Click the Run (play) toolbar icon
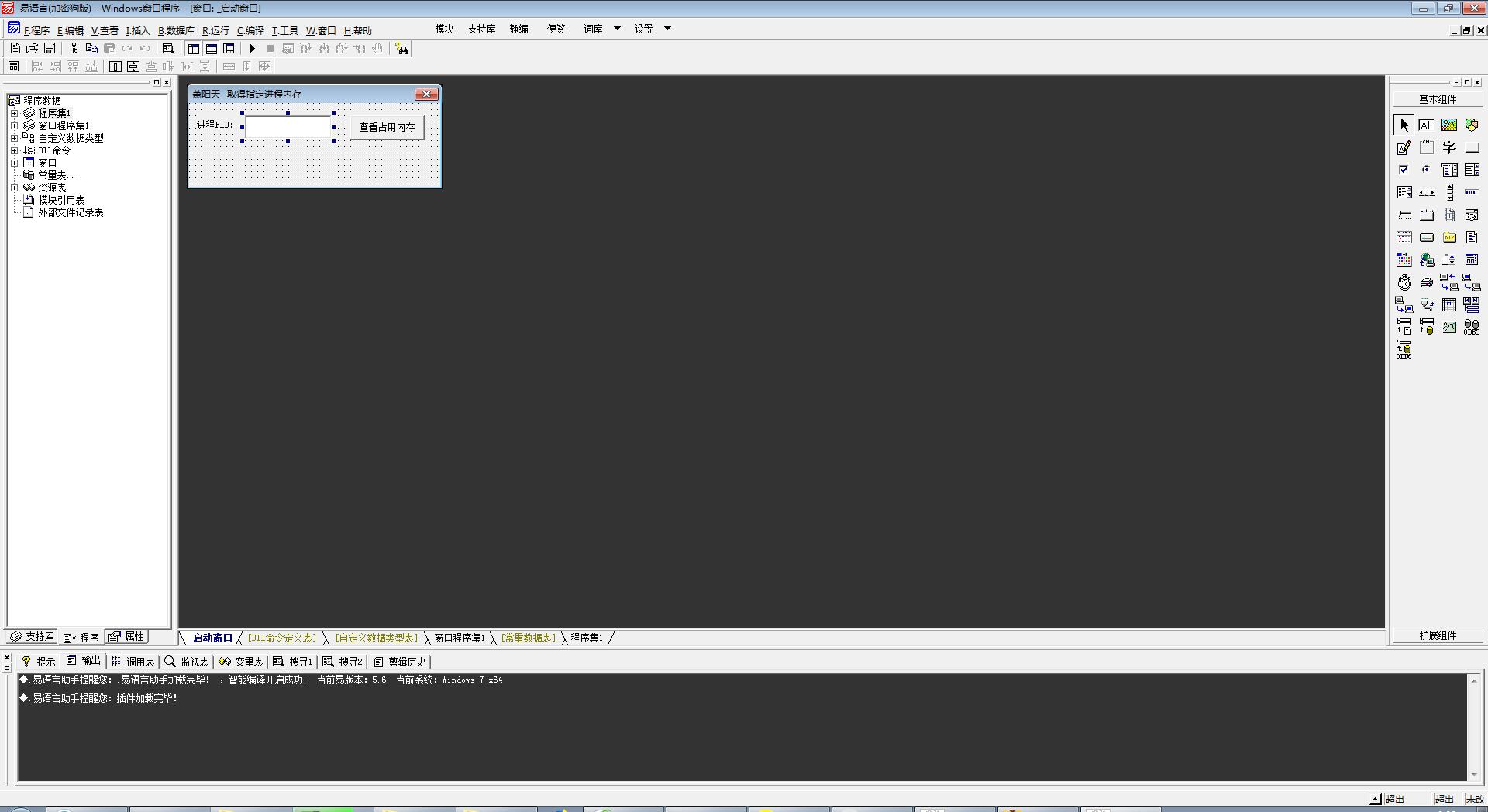 [x=252, y=49]
